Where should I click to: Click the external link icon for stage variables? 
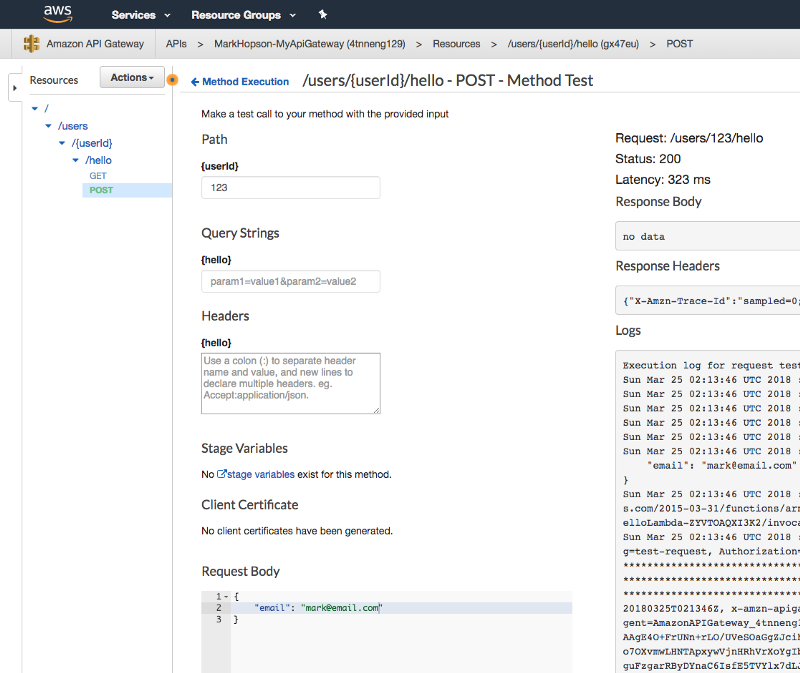(x=222, y=474)
